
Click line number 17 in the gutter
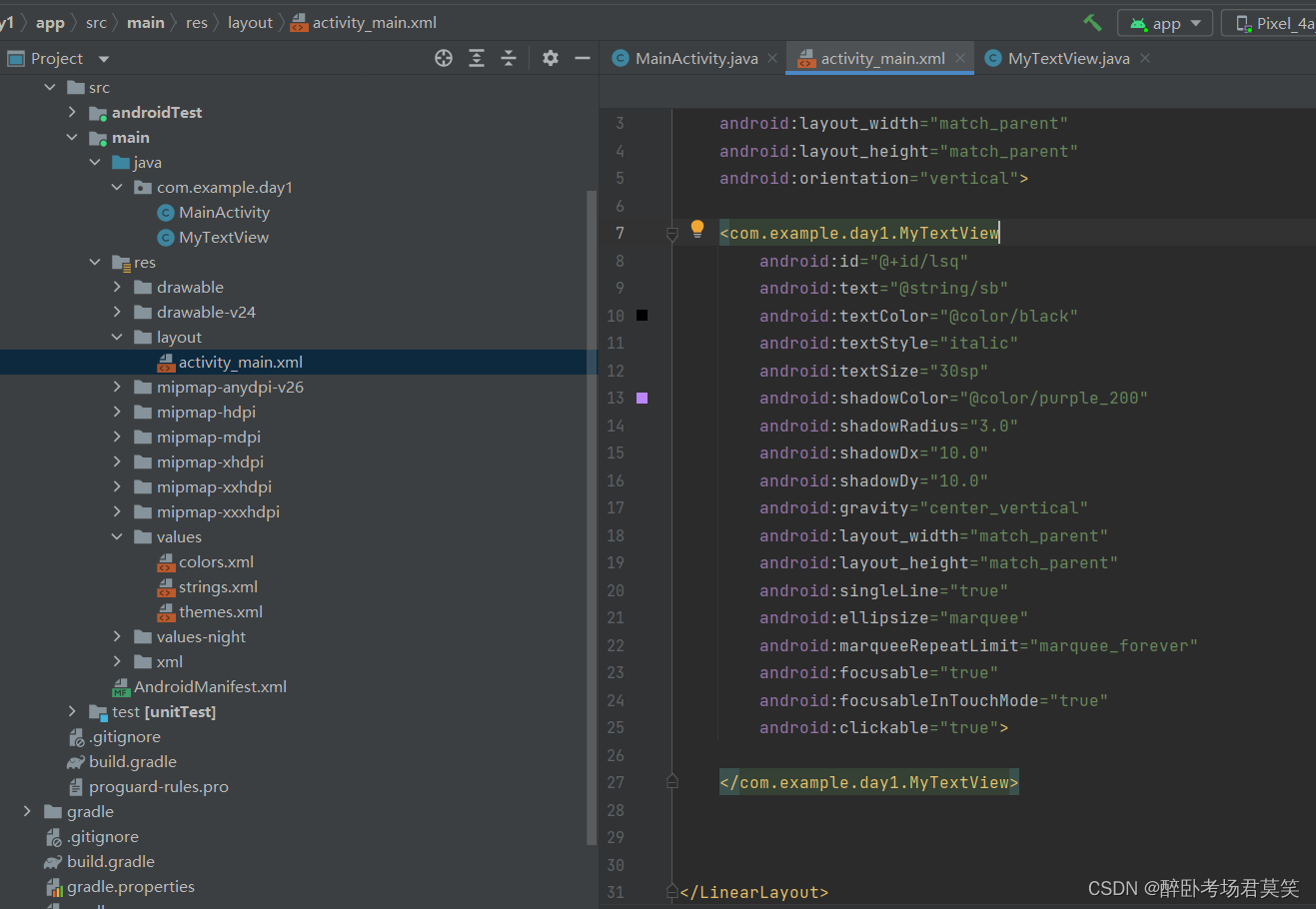616,507
